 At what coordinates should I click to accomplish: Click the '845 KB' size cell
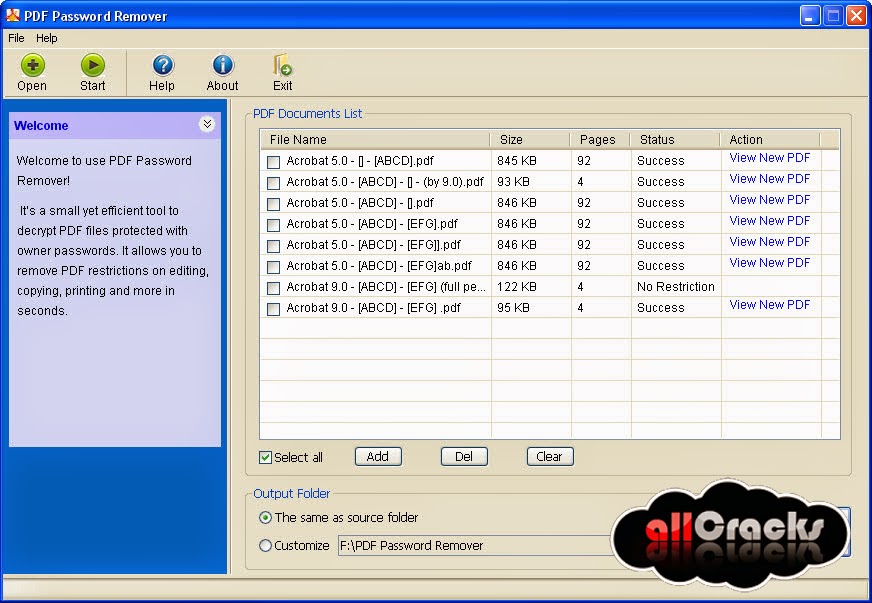[x=517, y=161]
